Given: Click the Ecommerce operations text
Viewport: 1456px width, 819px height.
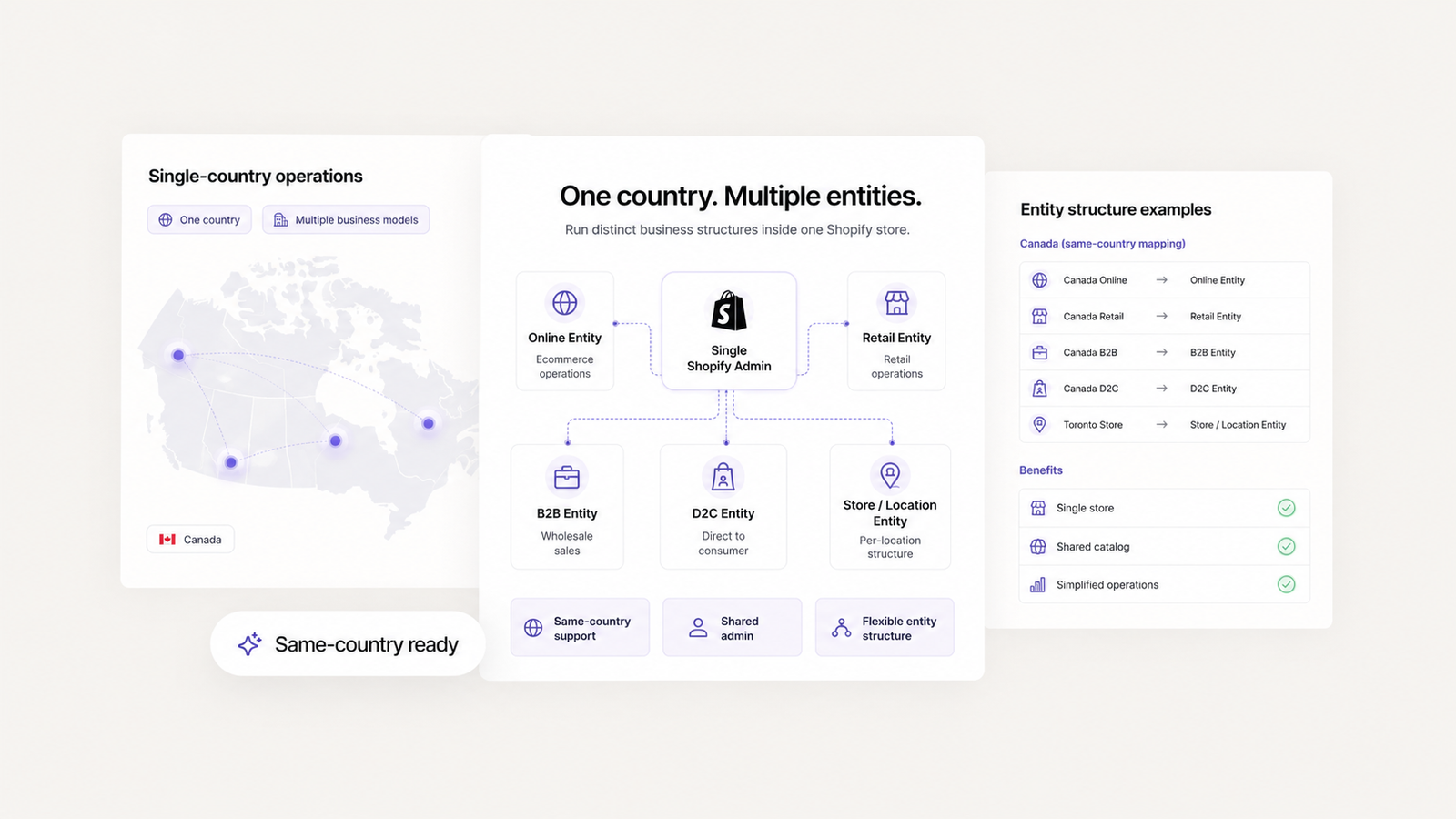Looking at the screenshot, I should (565, 367).
